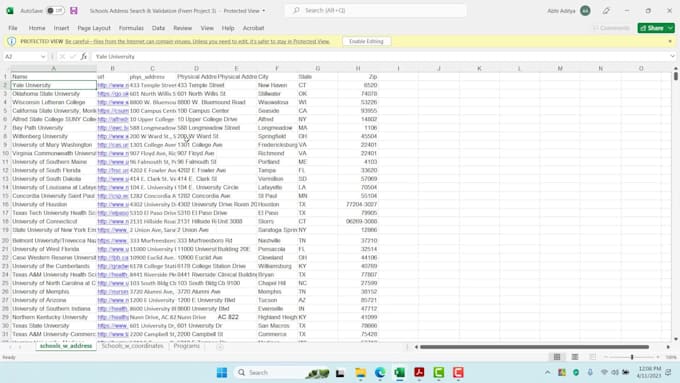Open the URL link in Oklahoma State row

(x=113, y=94)
